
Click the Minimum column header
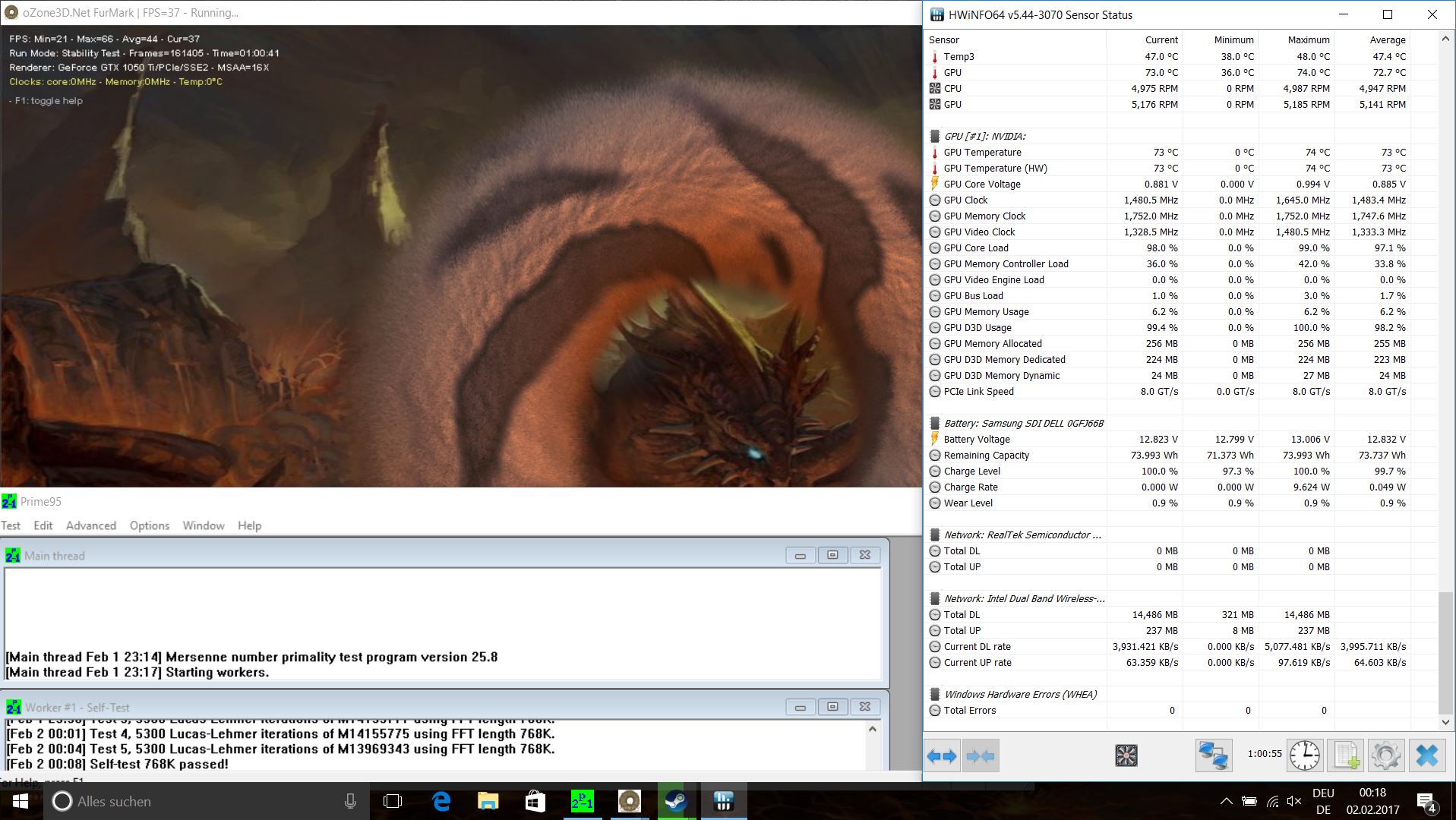tap(1221, 39)
